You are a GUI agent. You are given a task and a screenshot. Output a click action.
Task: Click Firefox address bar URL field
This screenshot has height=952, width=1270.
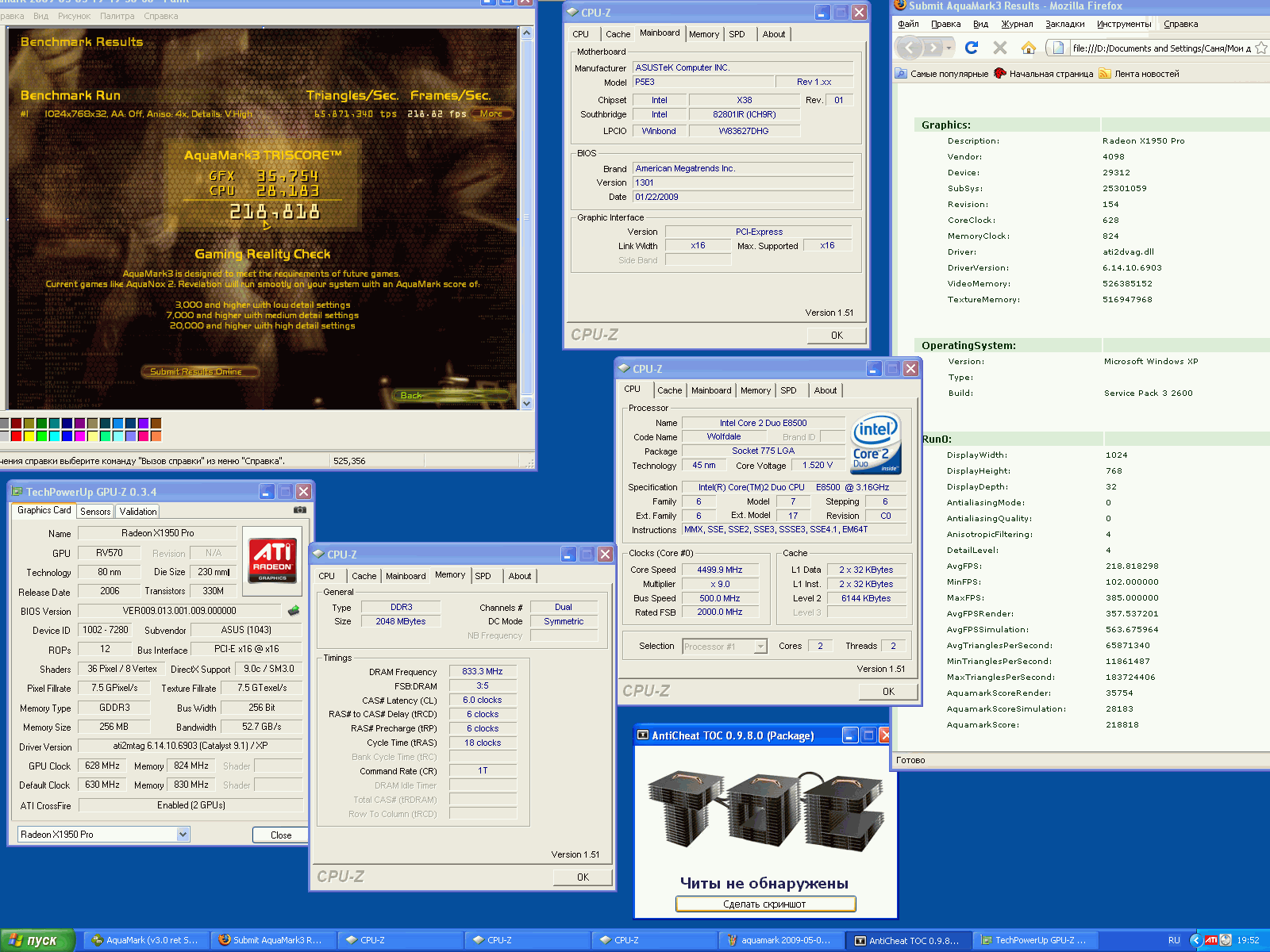tap(1160, 48)
